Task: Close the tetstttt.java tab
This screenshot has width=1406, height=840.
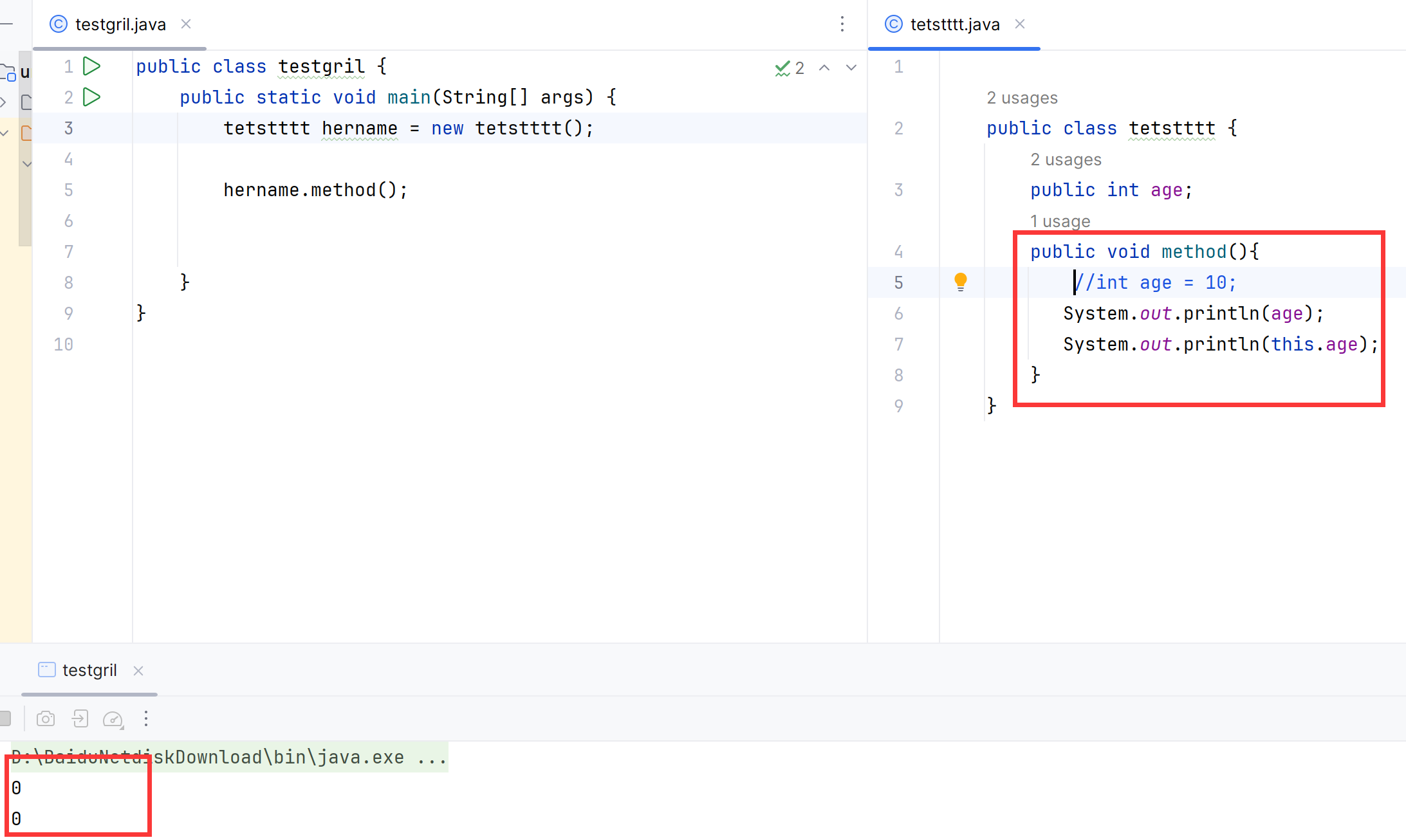Action: point(1020,24)
